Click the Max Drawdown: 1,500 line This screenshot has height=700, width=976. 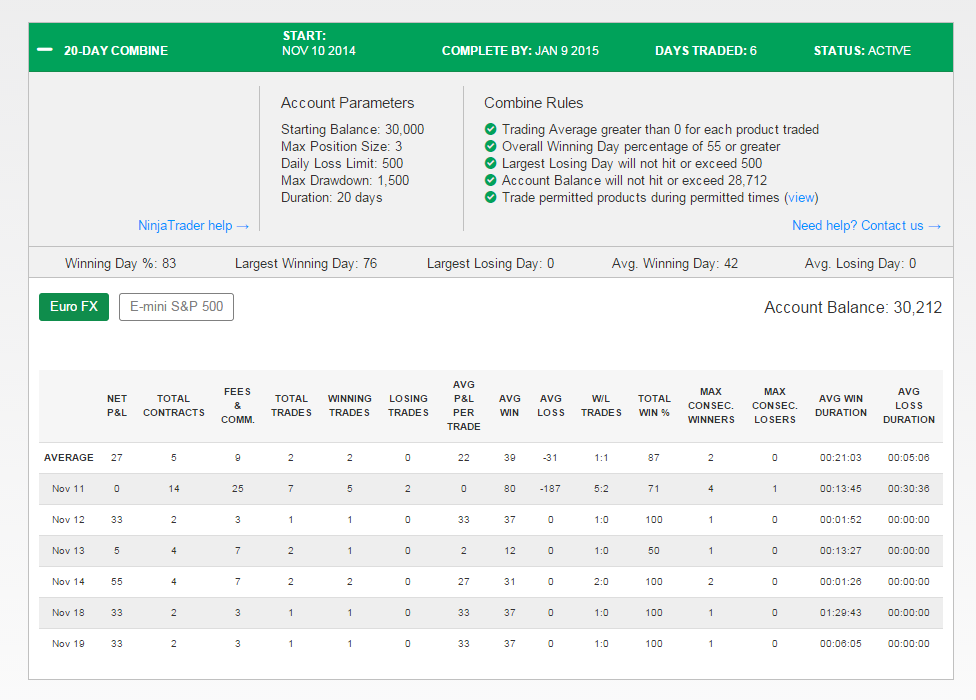[345, 180]
